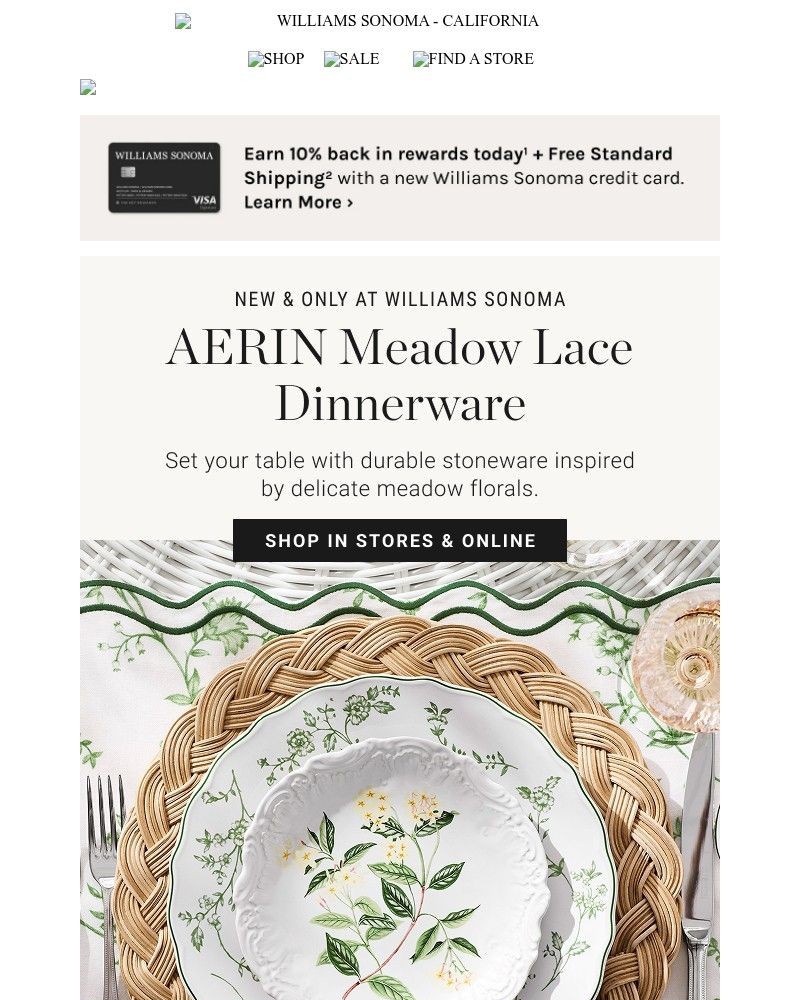Open the SHOP menu
The height and width of the screenshot is (1000, 800).
click(x=282, y=59)
